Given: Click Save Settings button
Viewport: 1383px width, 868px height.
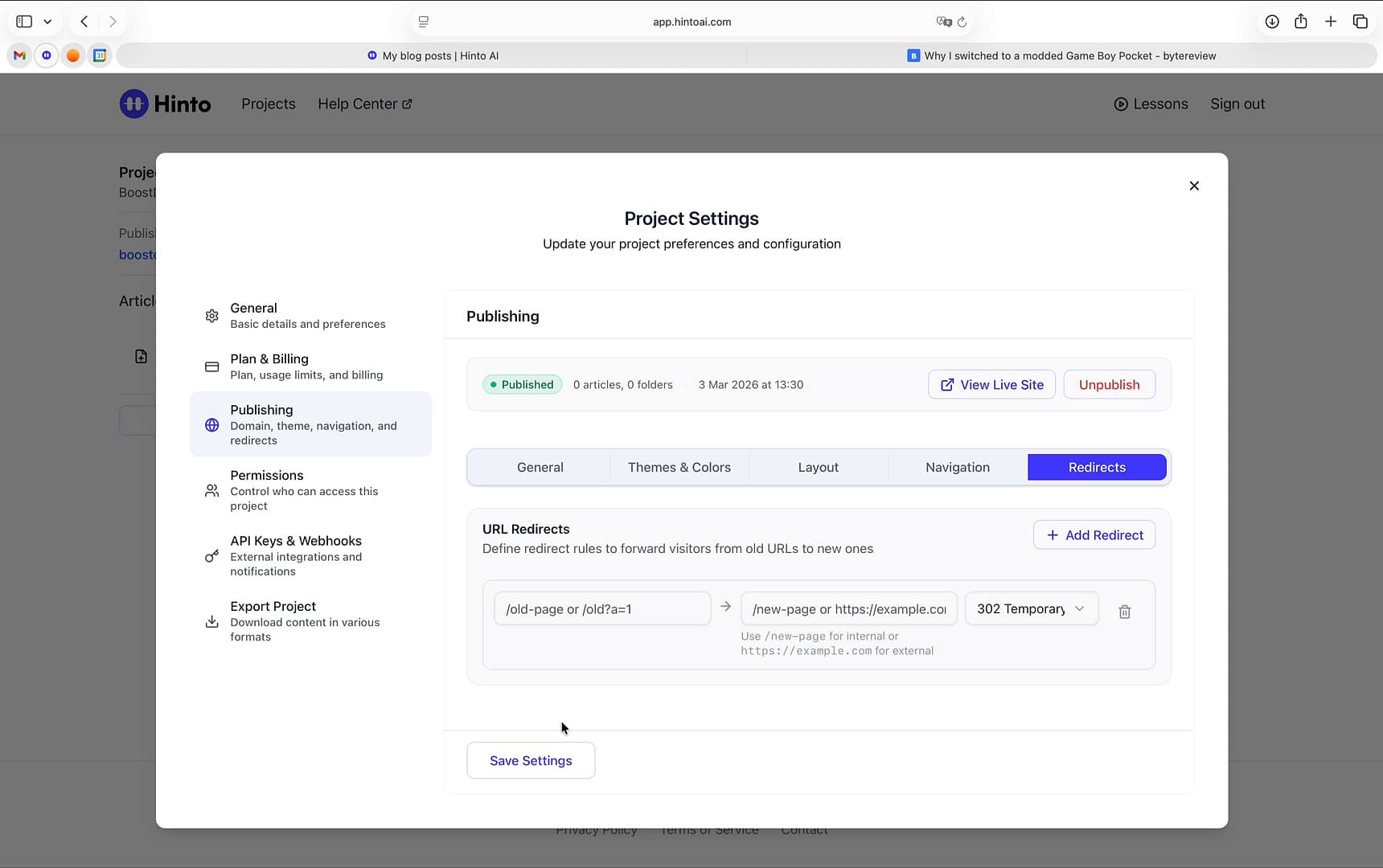Looking at the screenshot, I should (531, 760).
